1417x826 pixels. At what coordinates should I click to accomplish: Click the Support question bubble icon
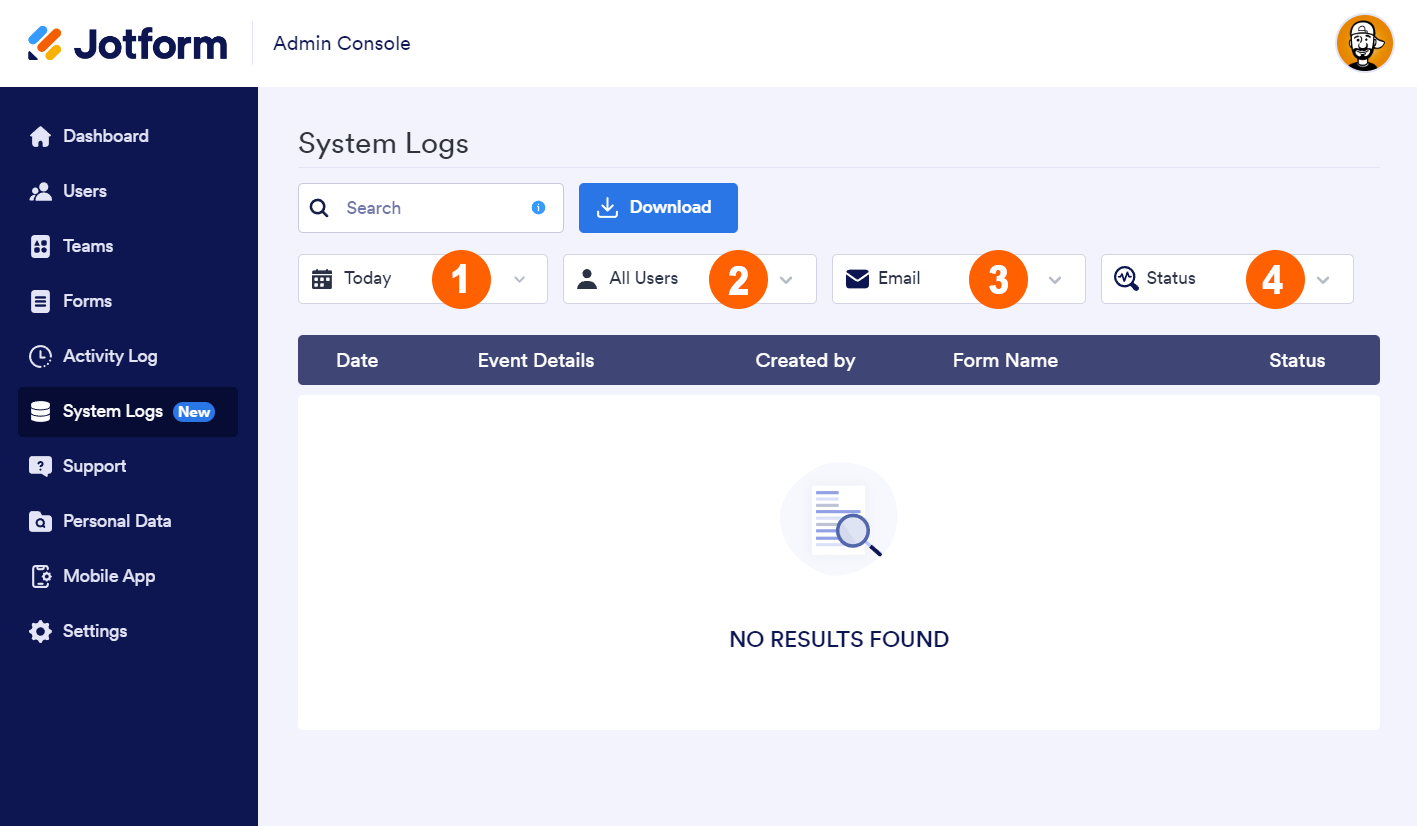pyautogui.click(x=40, y=466)
